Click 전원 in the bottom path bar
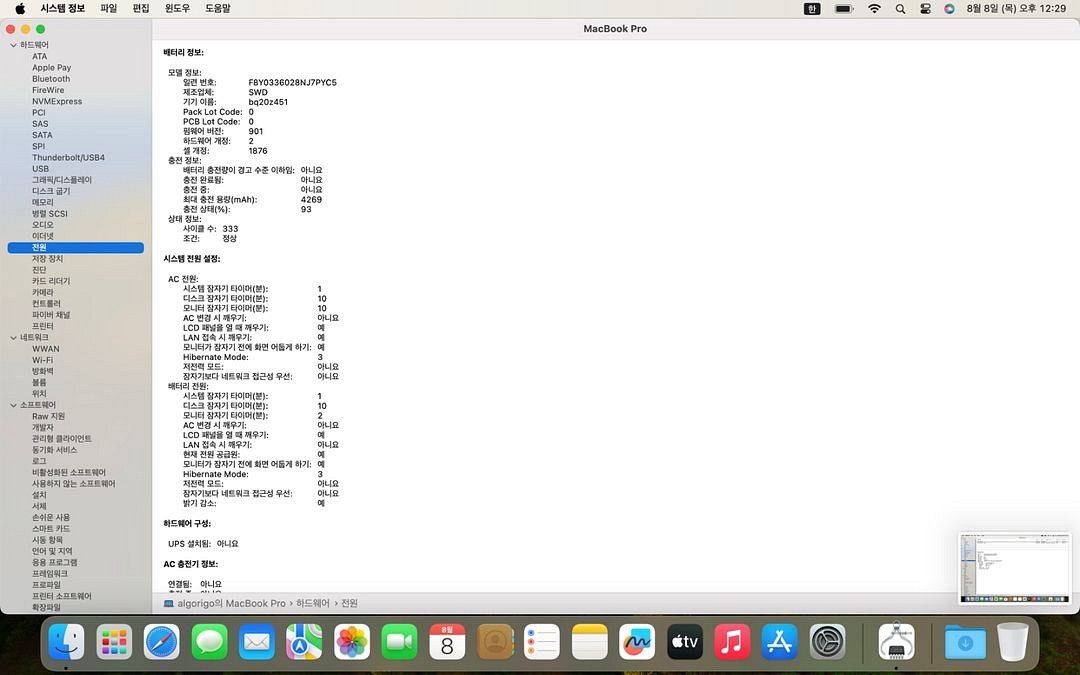The height and width of the screenshot is (675, 1080). pos(349,603)
